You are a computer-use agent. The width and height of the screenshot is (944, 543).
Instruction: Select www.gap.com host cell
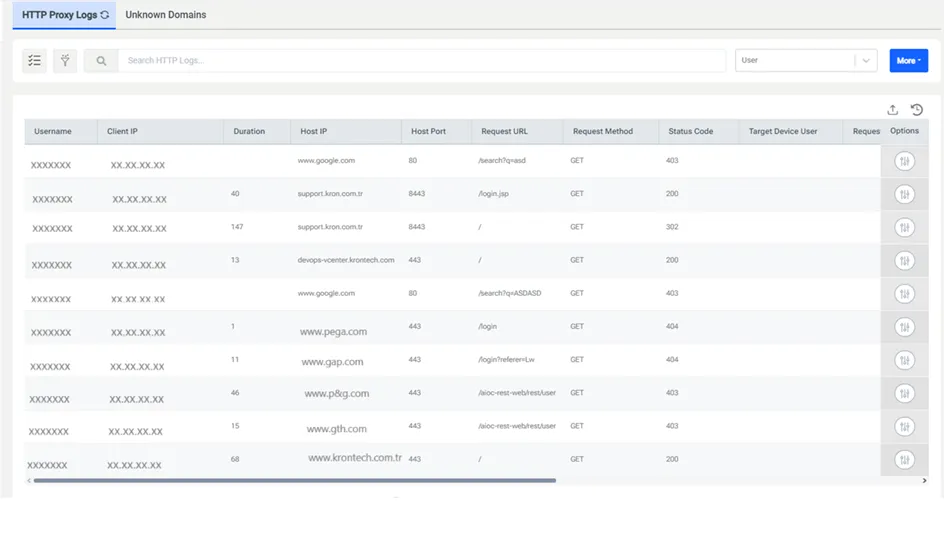[x=332, y=362]
